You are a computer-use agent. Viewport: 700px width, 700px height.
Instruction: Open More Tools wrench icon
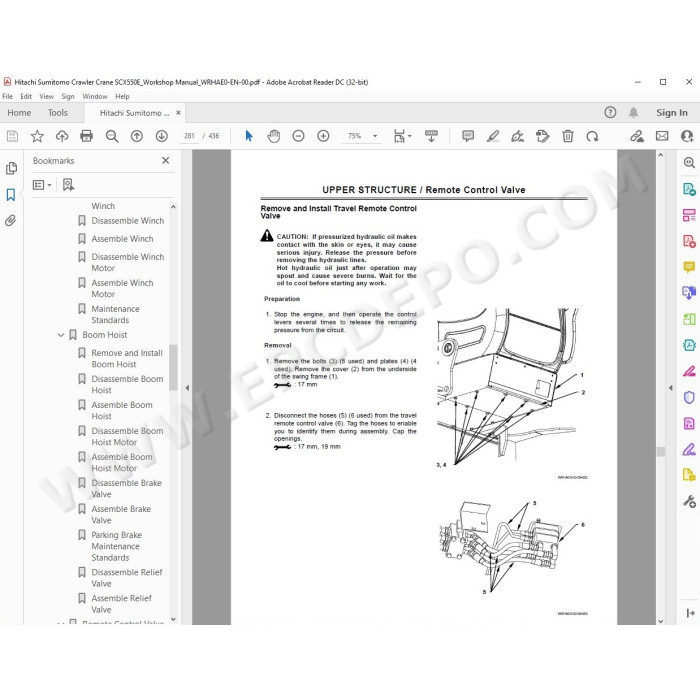689,501
